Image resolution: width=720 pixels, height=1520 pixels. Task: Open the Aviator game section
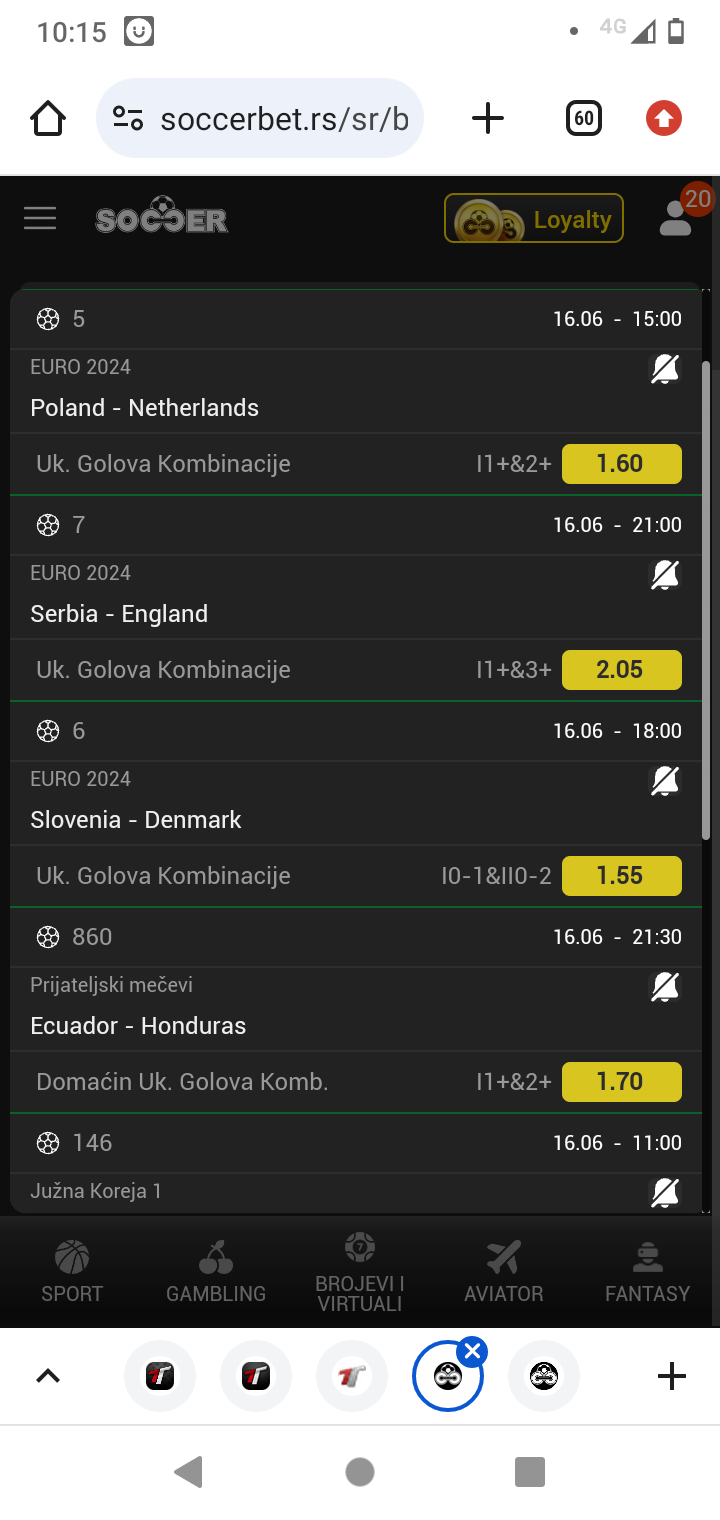click(x=503, y=1271)
